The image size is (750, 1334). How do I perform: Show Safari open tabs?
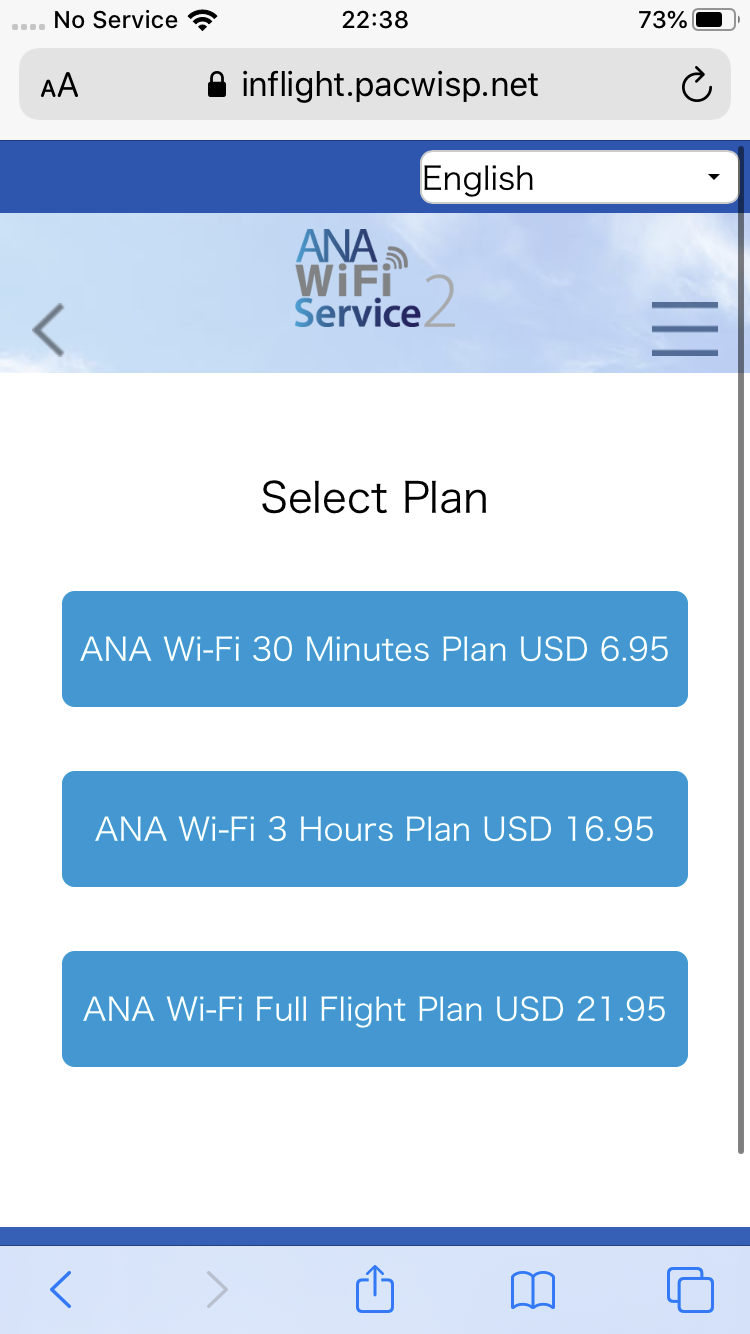pyautogui.click(x=689, y=1290)
